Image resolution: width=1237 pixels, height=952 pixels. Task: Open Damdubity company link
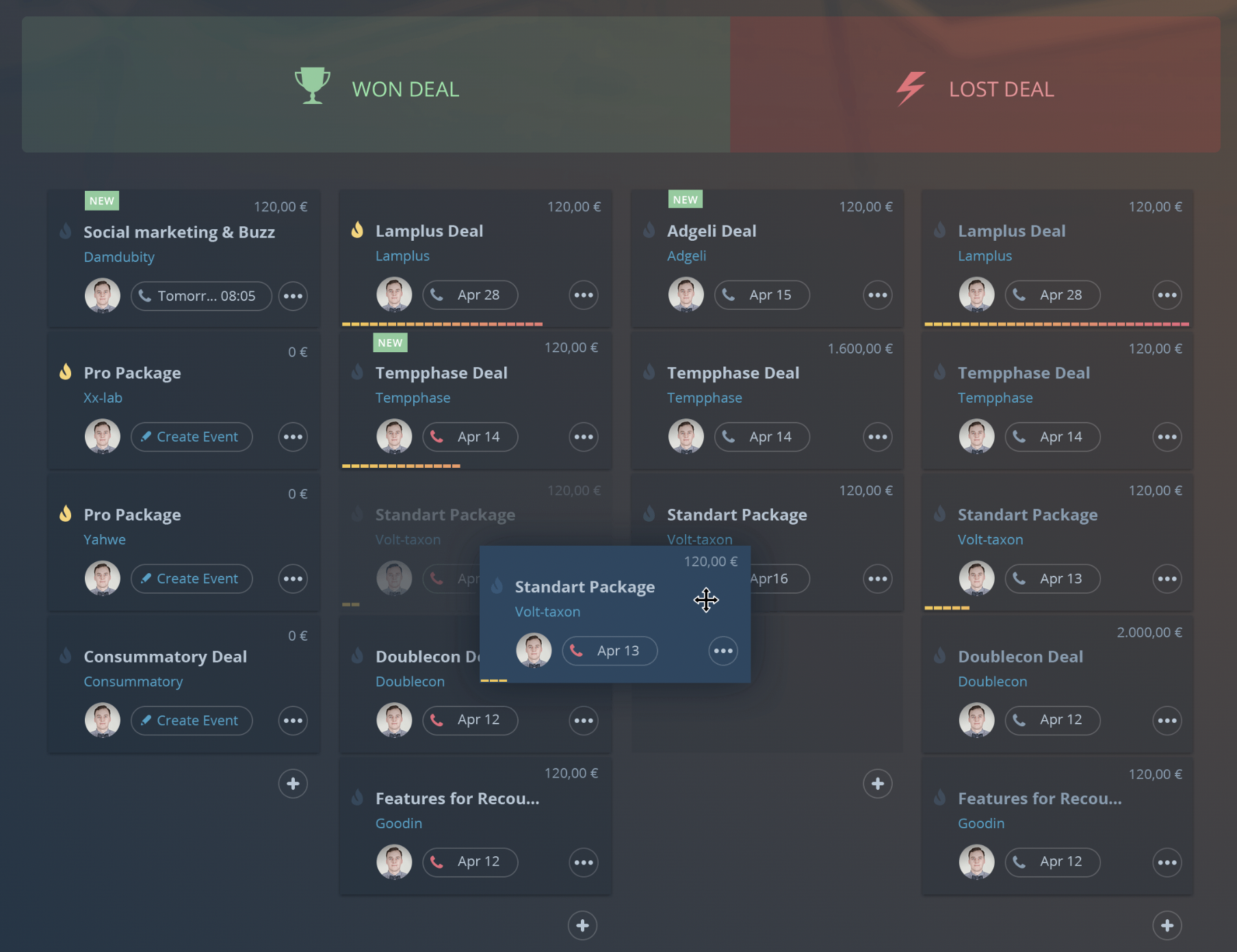coord(119,257)
